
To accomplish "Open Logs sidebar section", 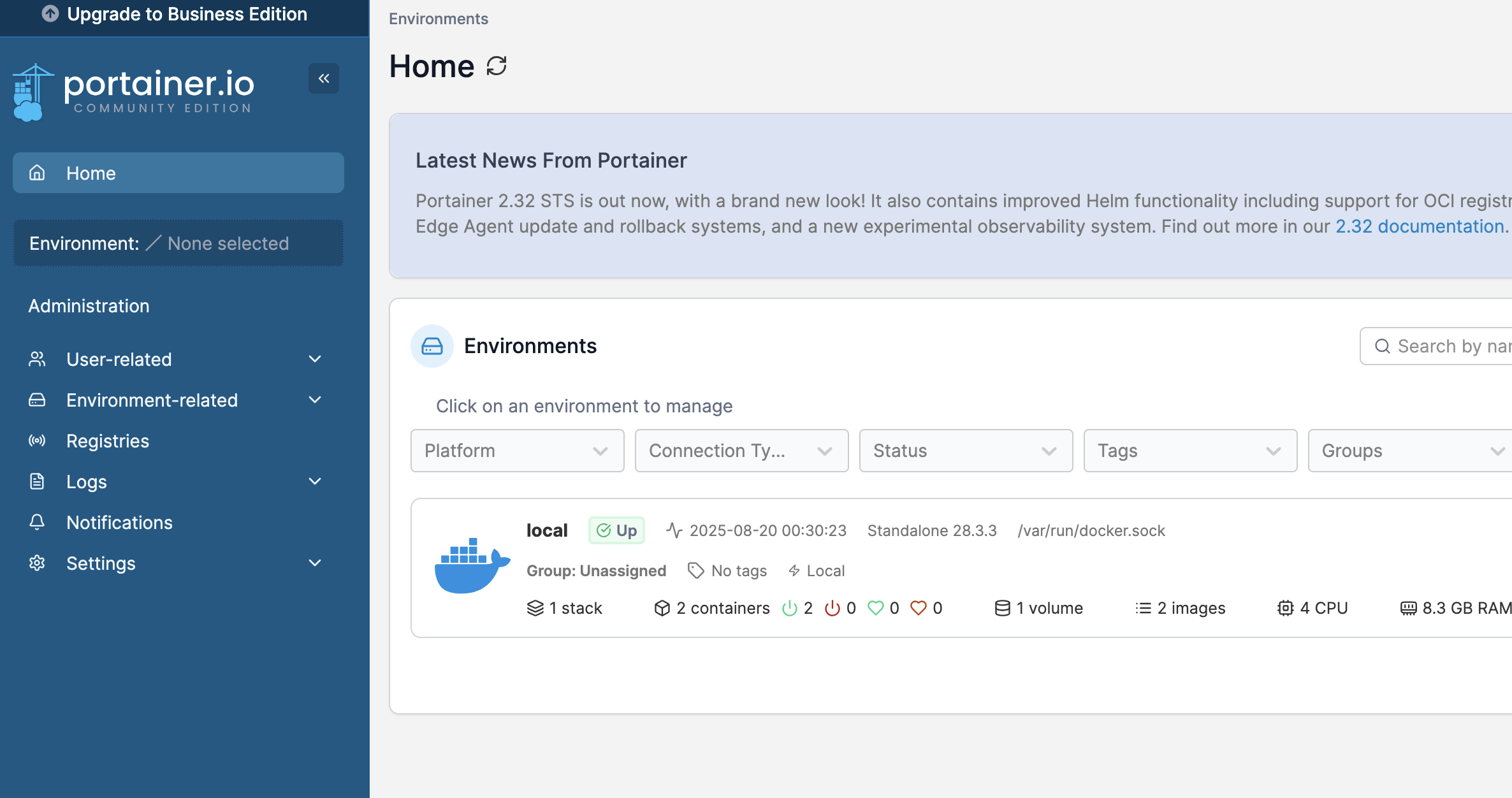I will [178, 481].
